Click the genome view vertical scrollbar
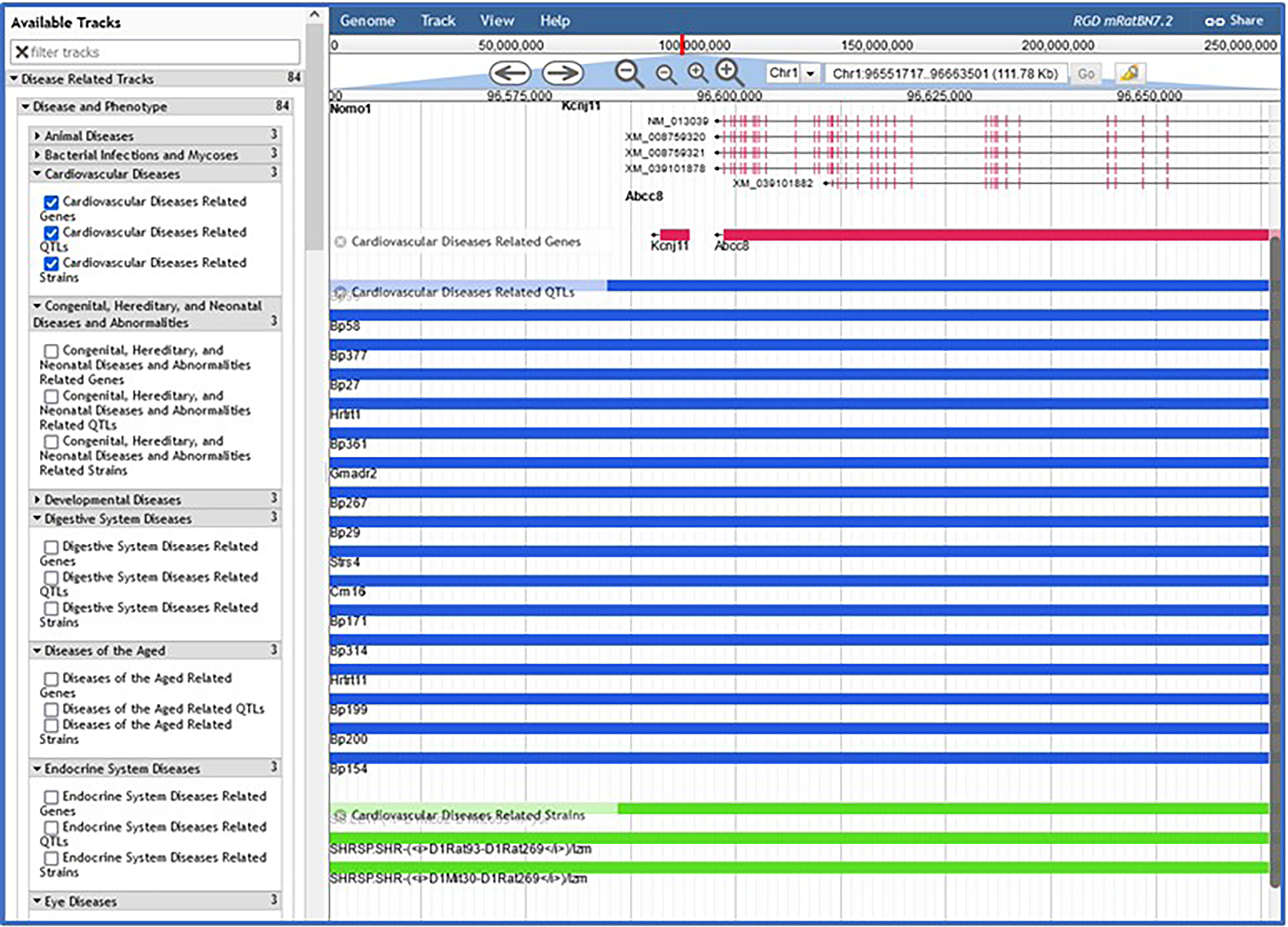This screenshot has height=927, width=1288. 1276,561
